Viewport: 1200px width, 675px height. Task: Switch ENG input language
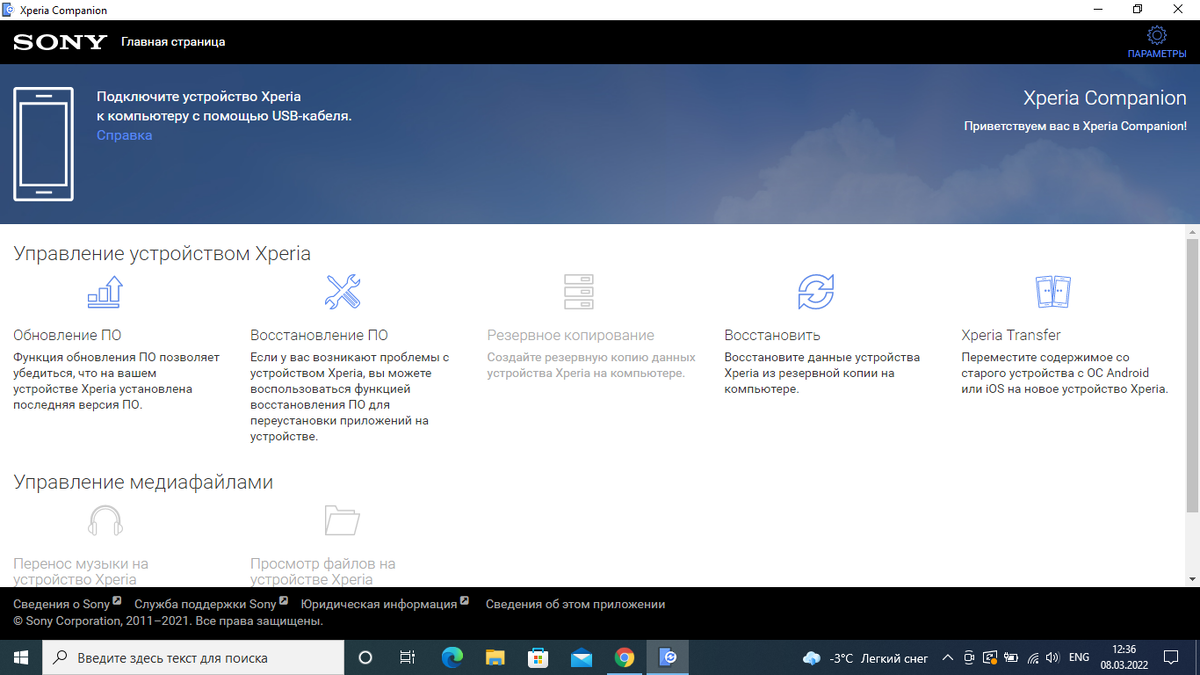pyautogui.click(x=1079, y=658)
